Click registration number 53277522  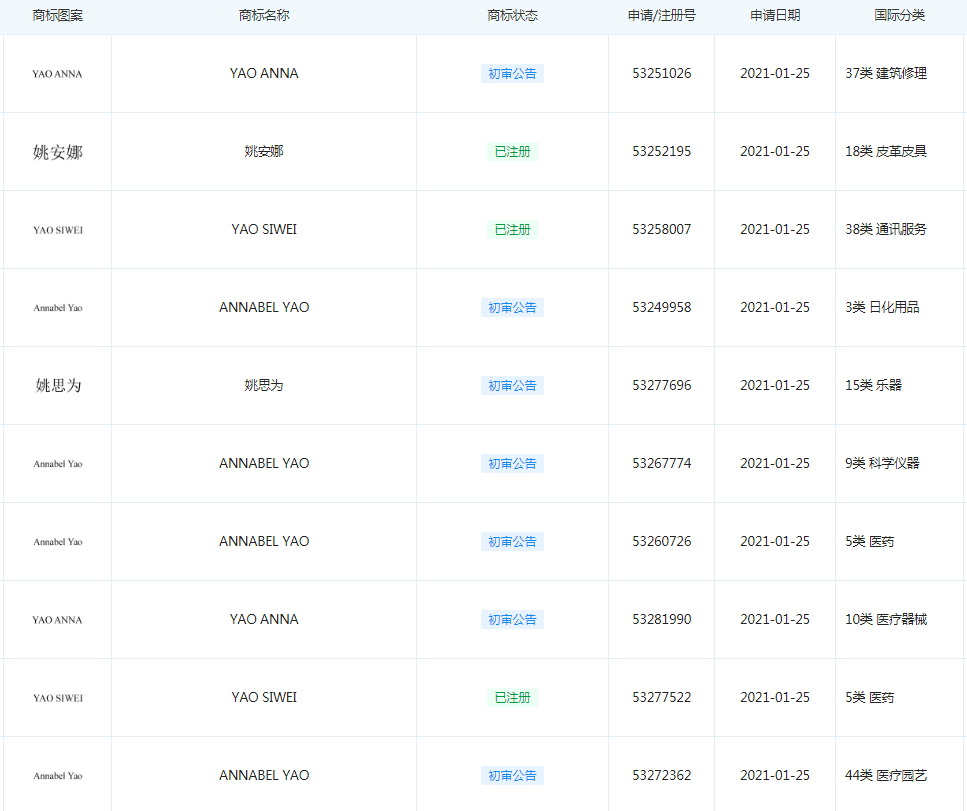pos(662,698)
